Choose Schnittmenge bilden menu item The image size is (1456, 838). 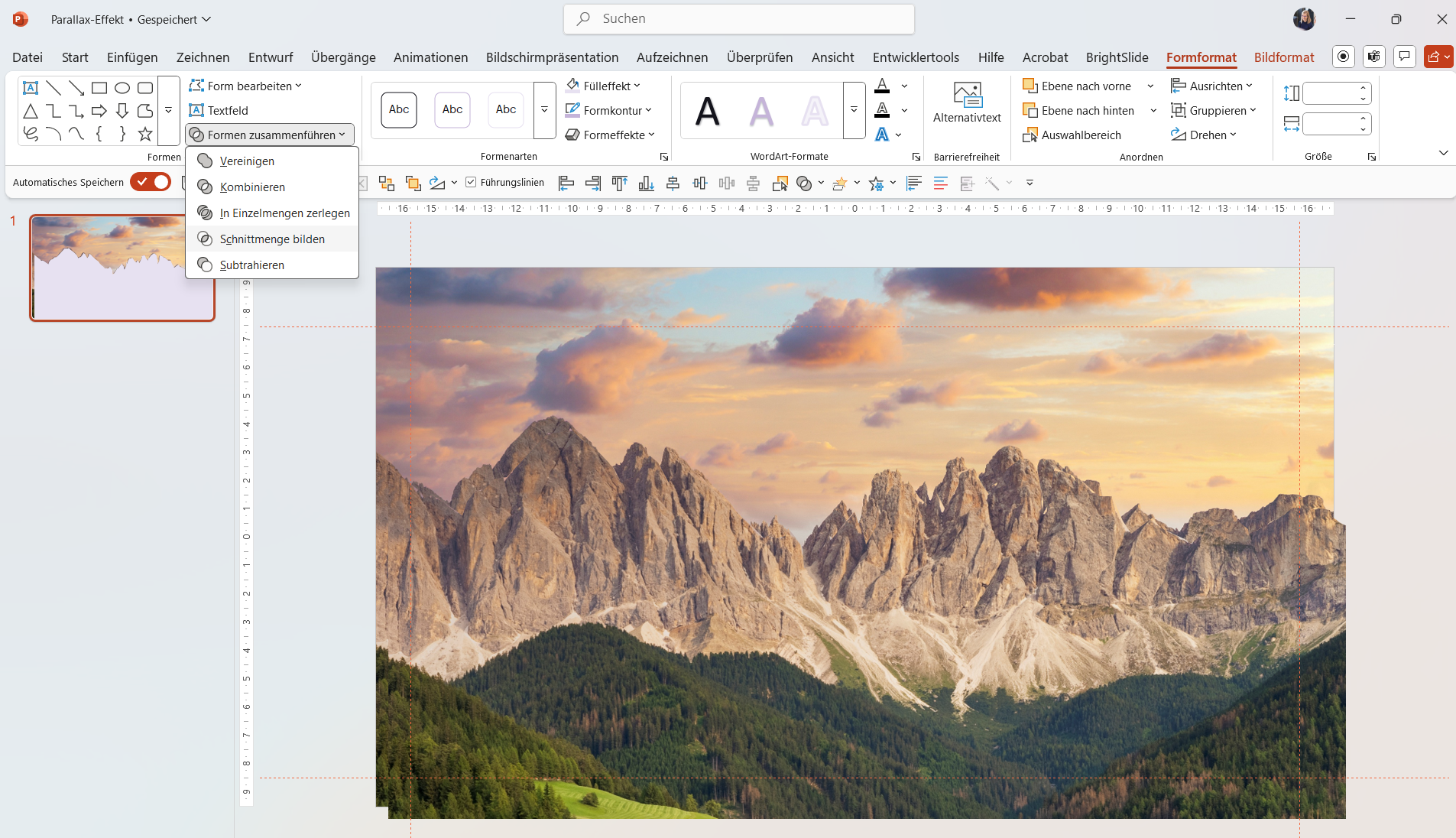click(x=272, y=239)
